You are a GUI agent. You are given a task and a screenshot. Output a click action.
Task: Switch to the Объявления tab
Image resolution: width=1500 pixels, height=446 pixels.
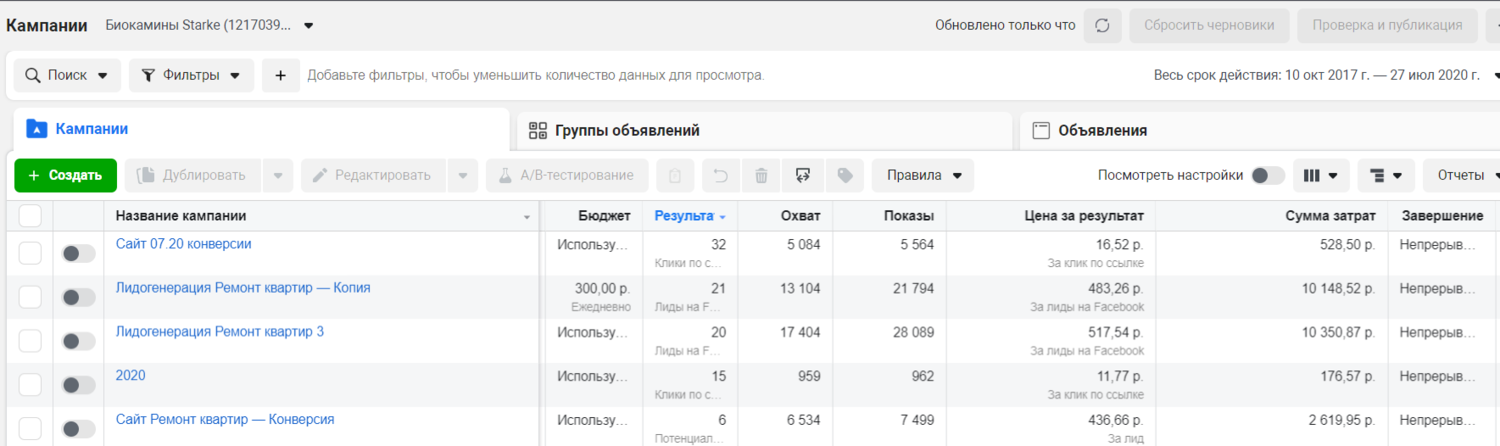point(1259,131)
